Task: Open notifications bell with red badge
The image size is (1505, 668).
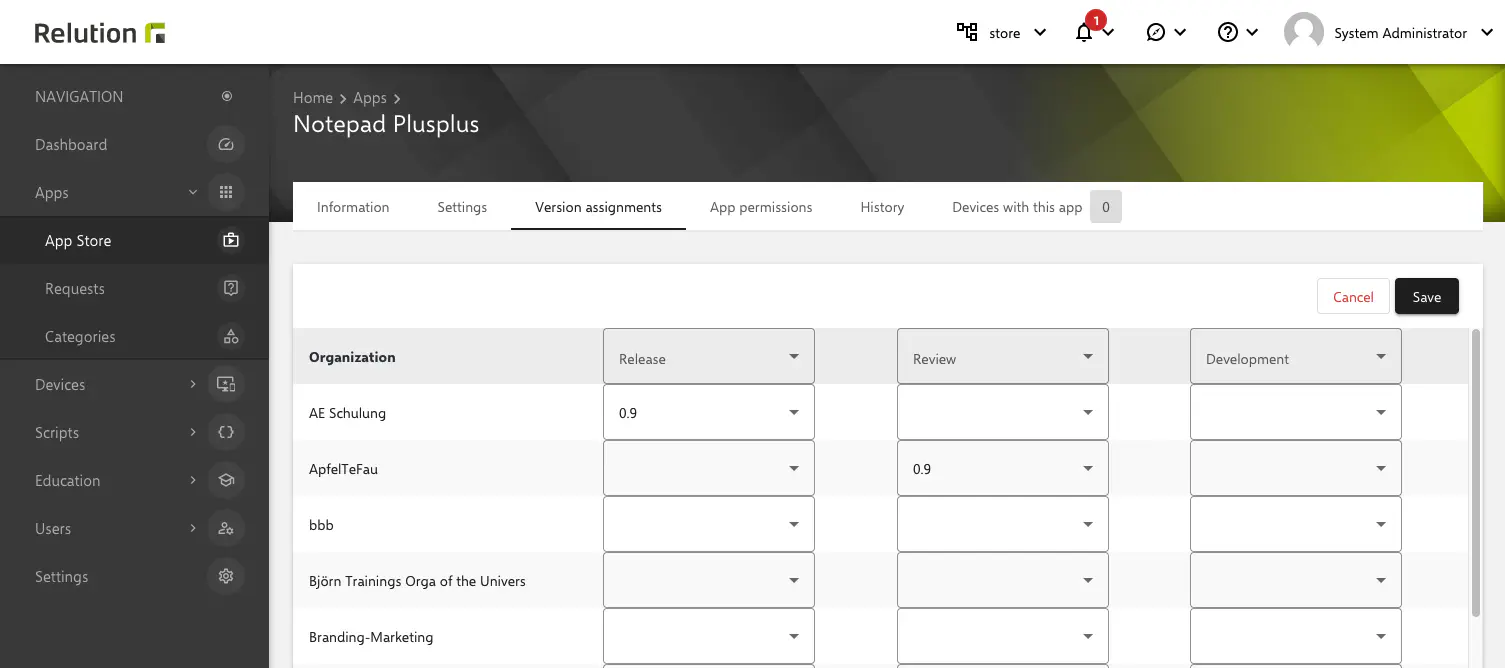Action: (1085, 33)
